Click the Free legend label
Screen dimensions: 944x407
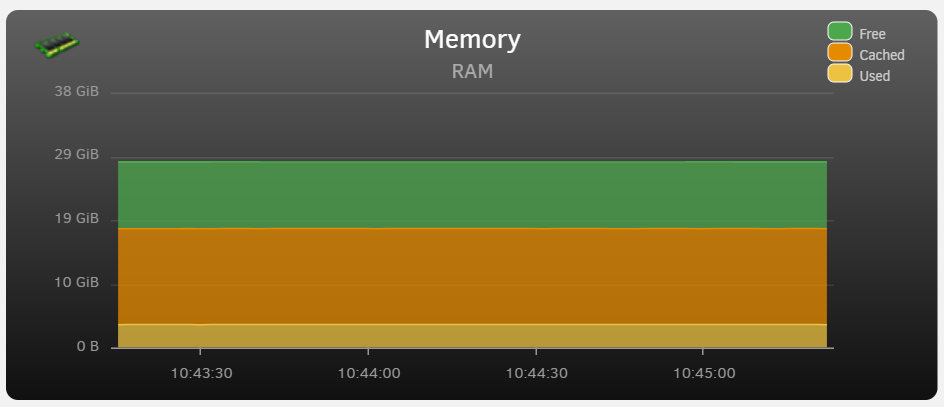click(872, 34)
